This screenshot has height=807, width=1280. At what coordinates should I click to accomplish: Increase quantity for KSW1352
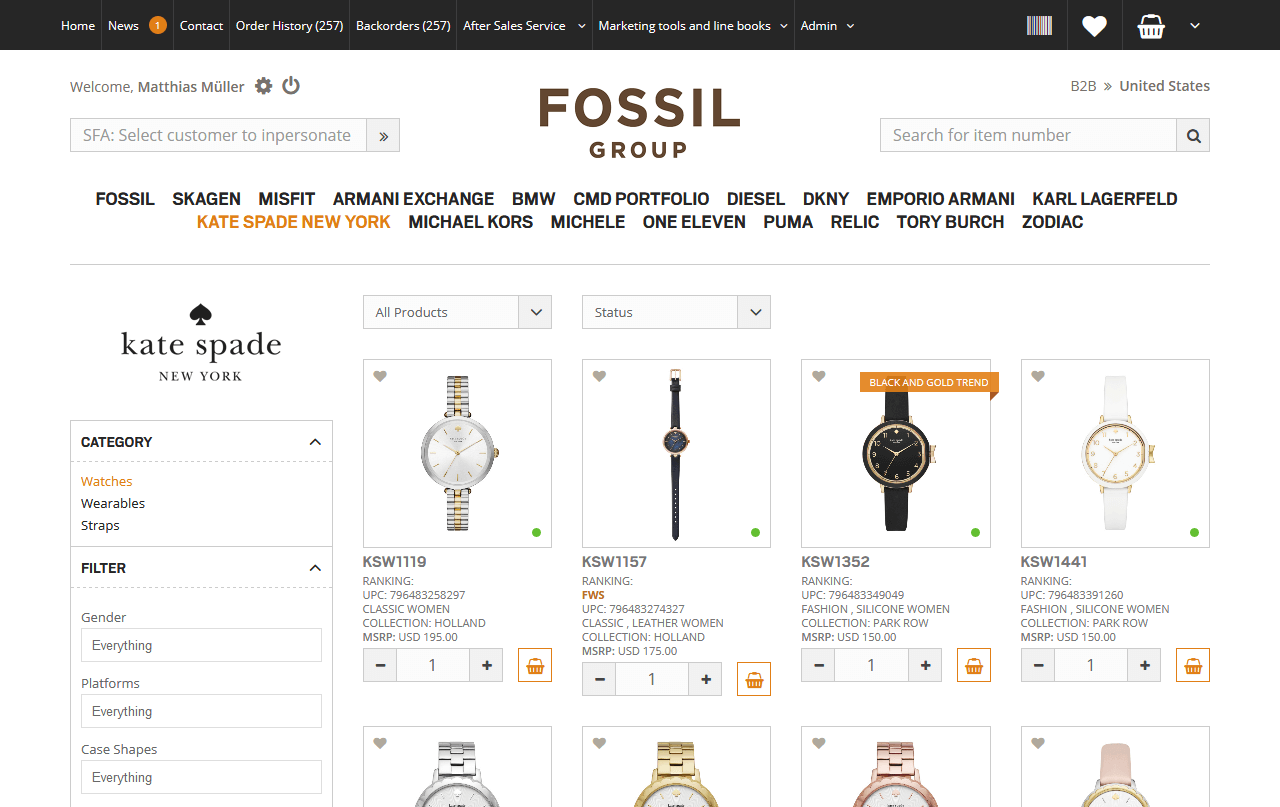pos(925,665)
